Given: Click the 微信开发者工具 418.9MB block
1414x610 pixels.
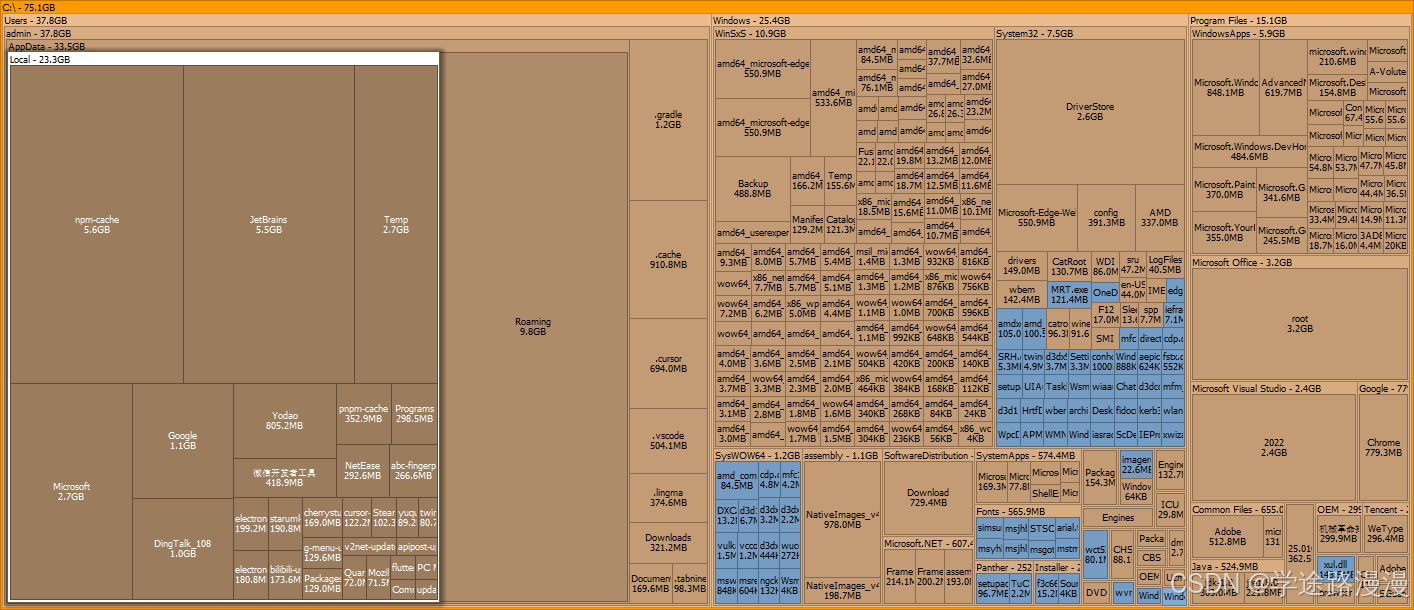Looking at the screenshot, I should tap(285, 478).
